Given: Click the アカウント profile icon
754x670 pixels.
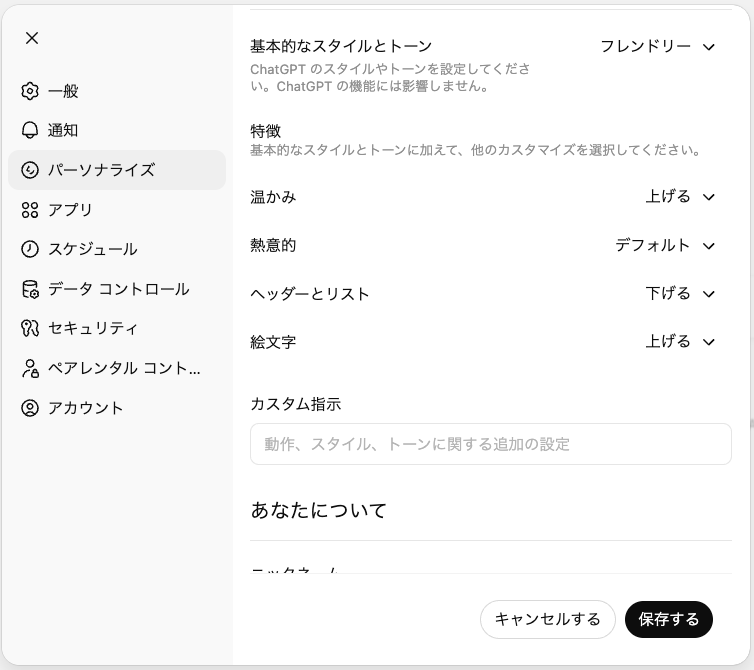Looking at the screenshot, I should coord(30,408).
